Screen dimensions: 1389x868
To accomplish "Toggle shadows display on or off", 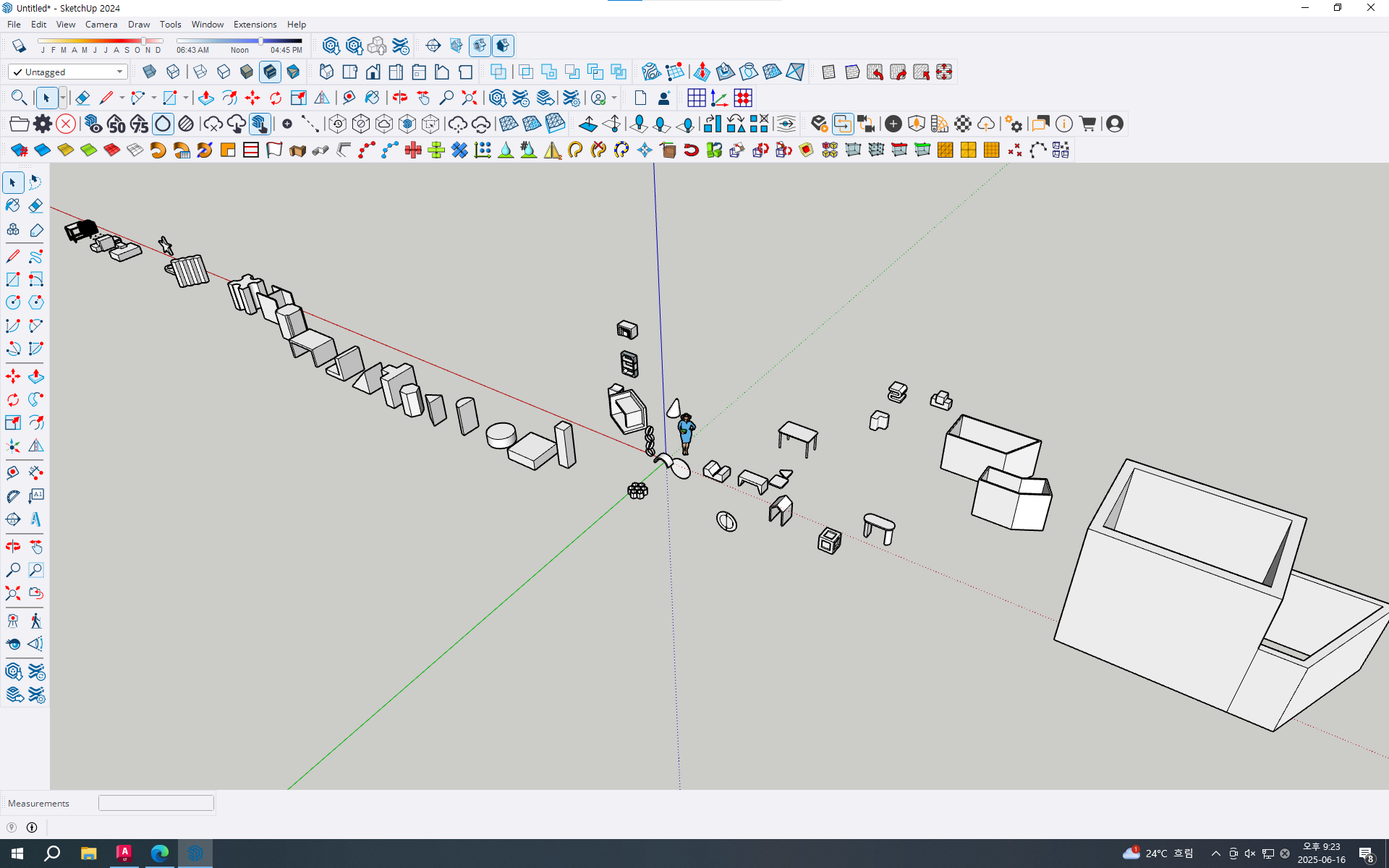I will (20, 46).
